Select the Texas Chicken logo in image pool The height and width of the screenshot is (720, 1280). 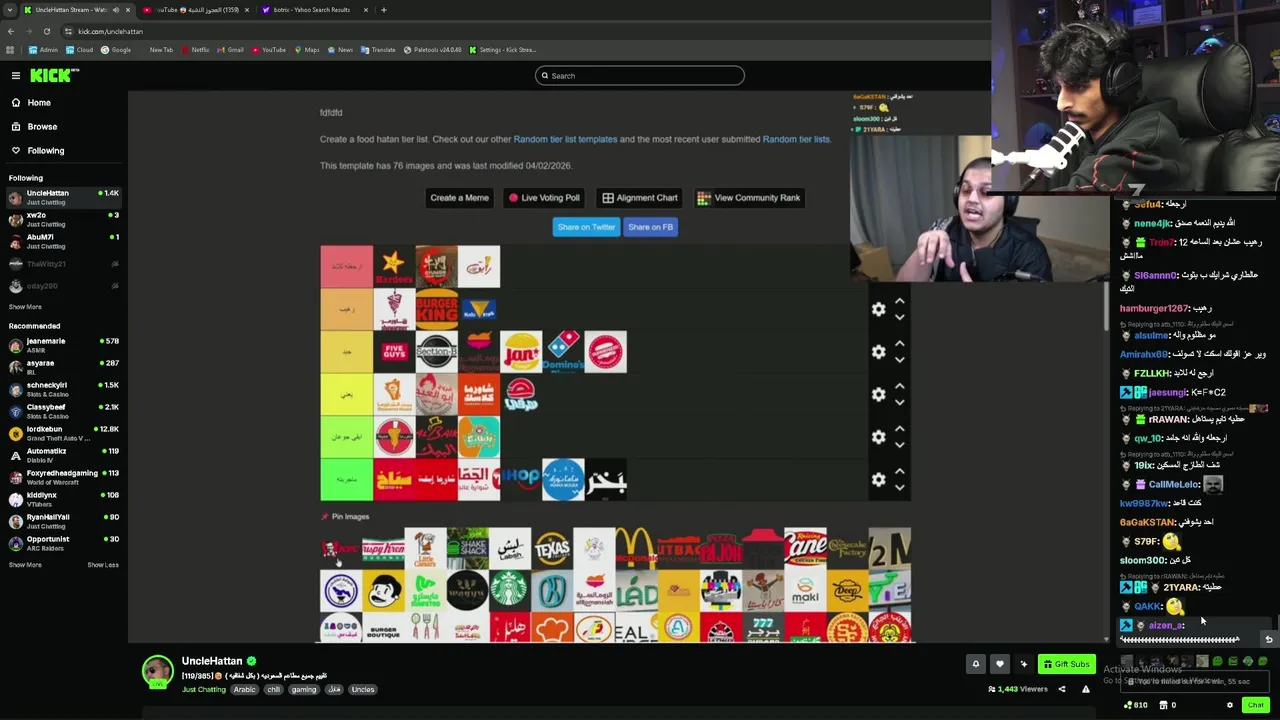[x=552, y=548]
